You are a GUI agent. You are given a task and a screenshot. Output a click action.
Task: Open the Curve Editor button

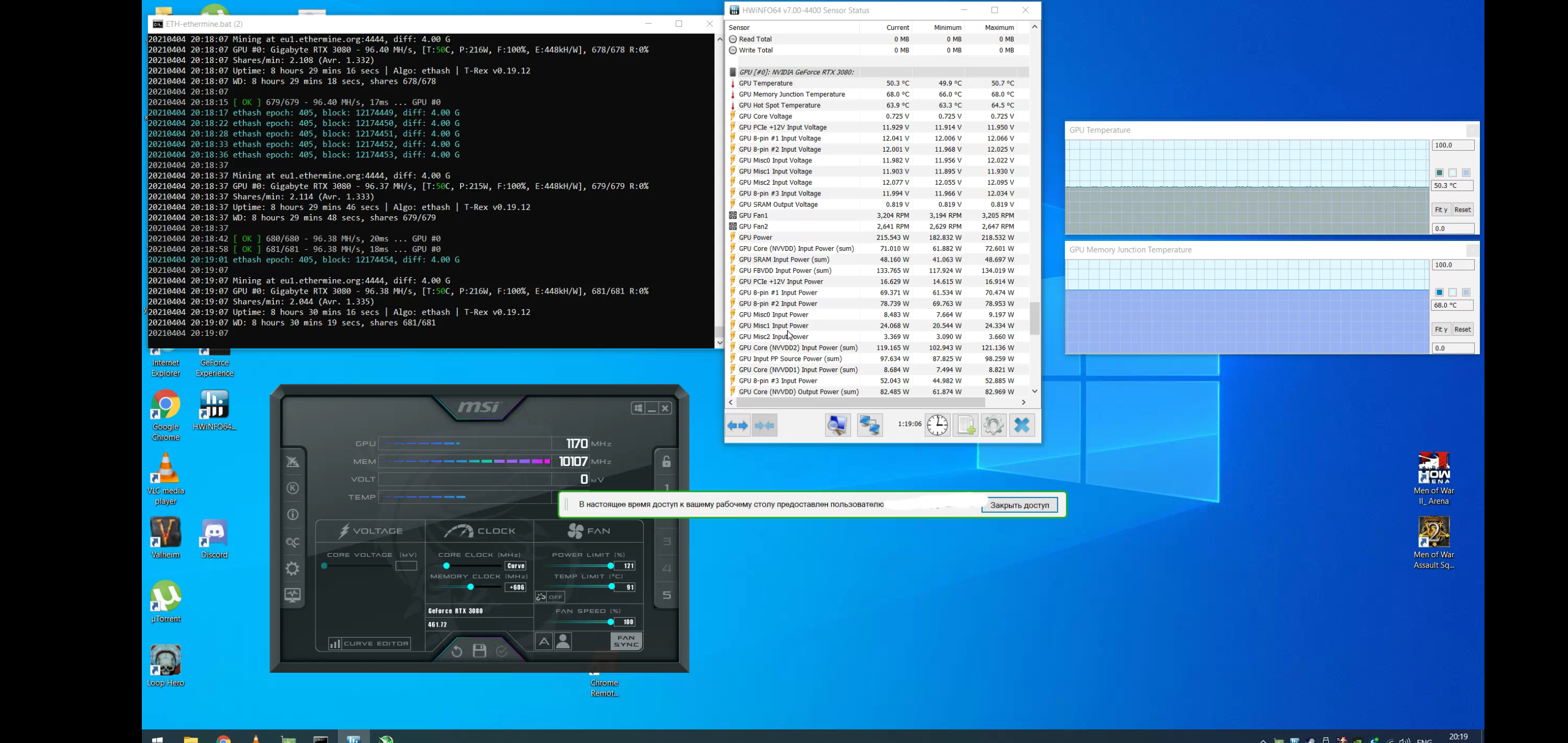[369, 644]
